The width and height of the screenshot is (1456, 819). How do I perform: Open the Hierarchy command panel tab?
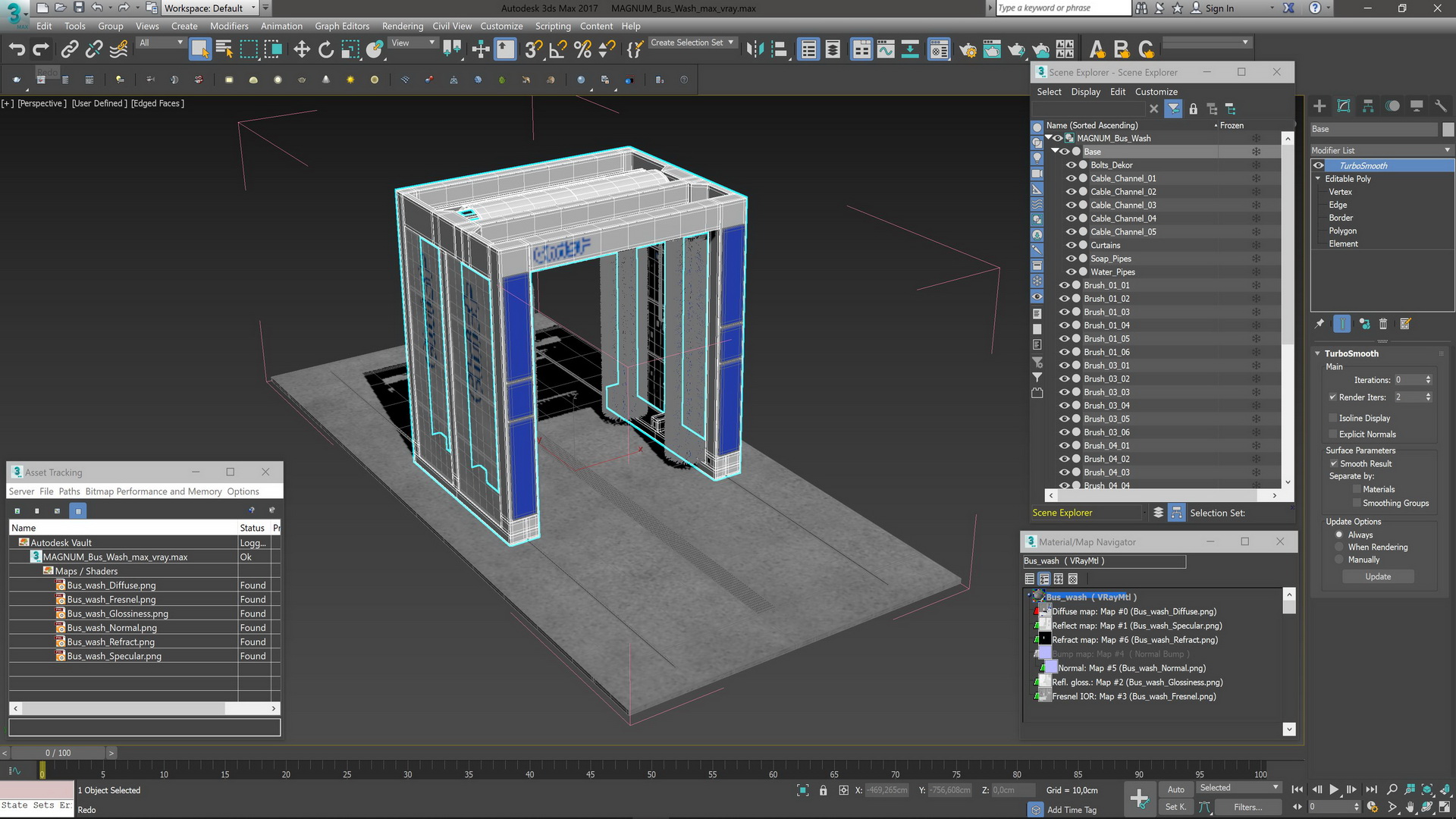[1368, 106]
